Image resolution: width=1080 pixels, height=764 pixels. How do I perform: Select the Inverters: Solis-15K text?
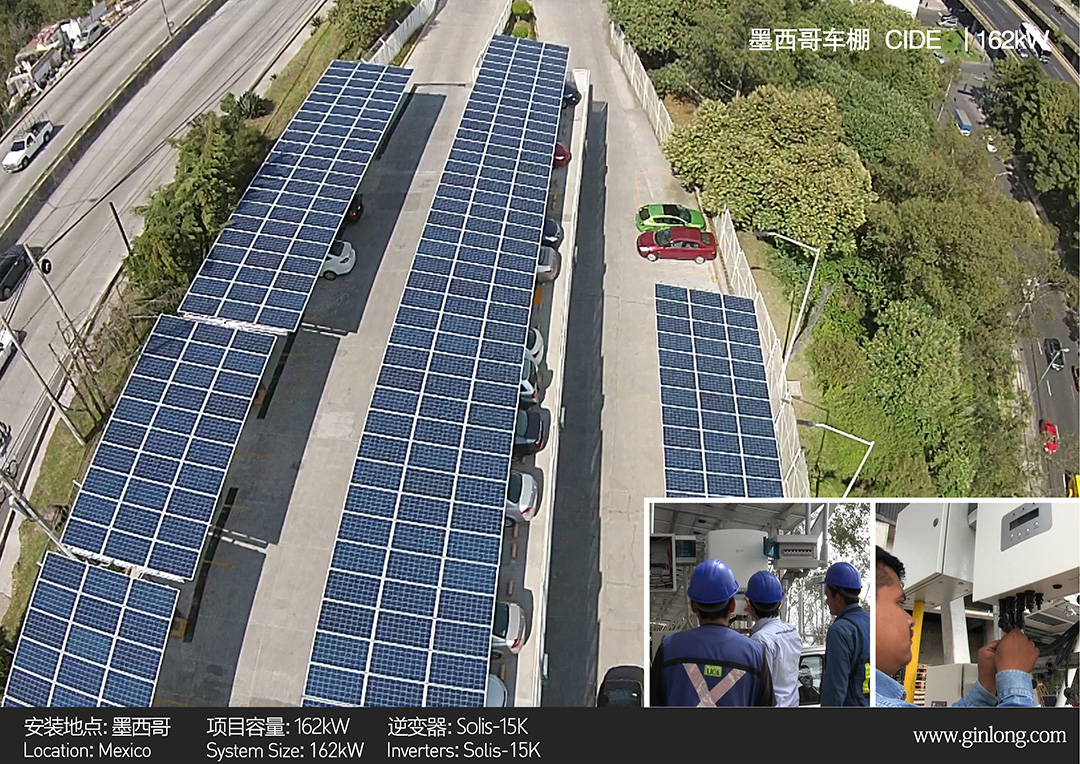pos(463,750)
